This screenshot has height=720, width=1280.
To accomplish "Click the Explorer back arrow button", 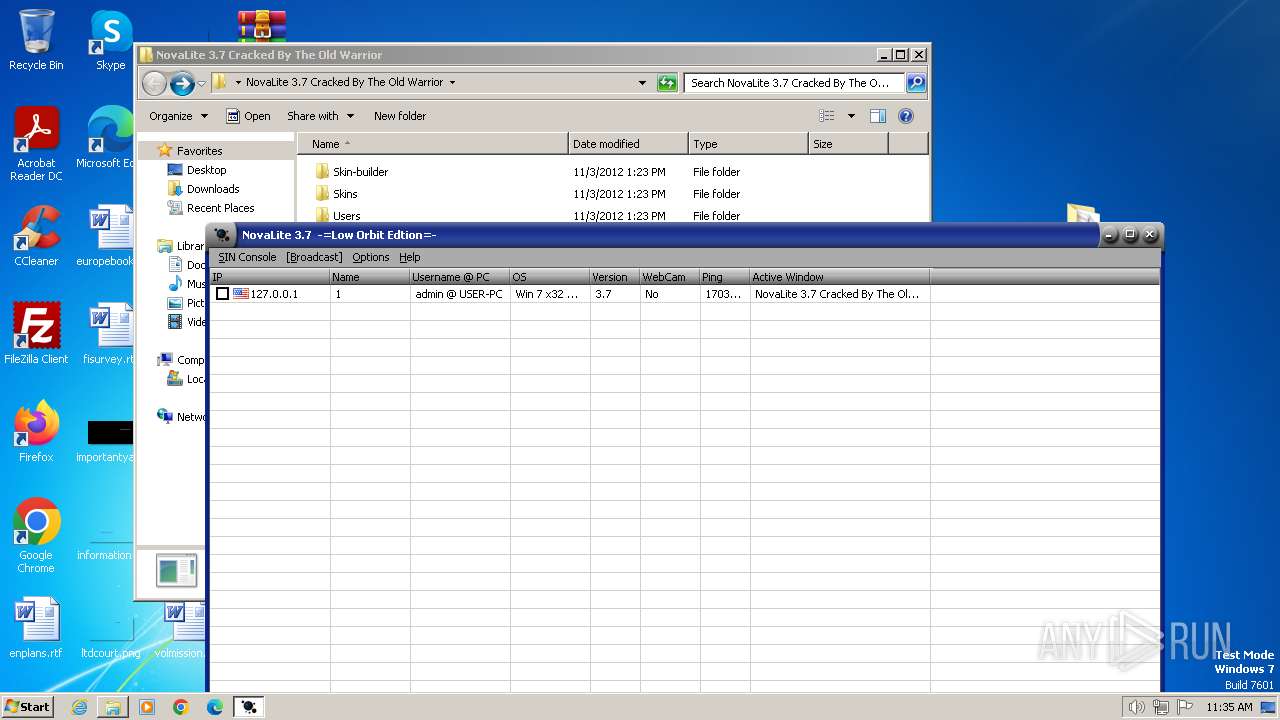I will (154, 83).
